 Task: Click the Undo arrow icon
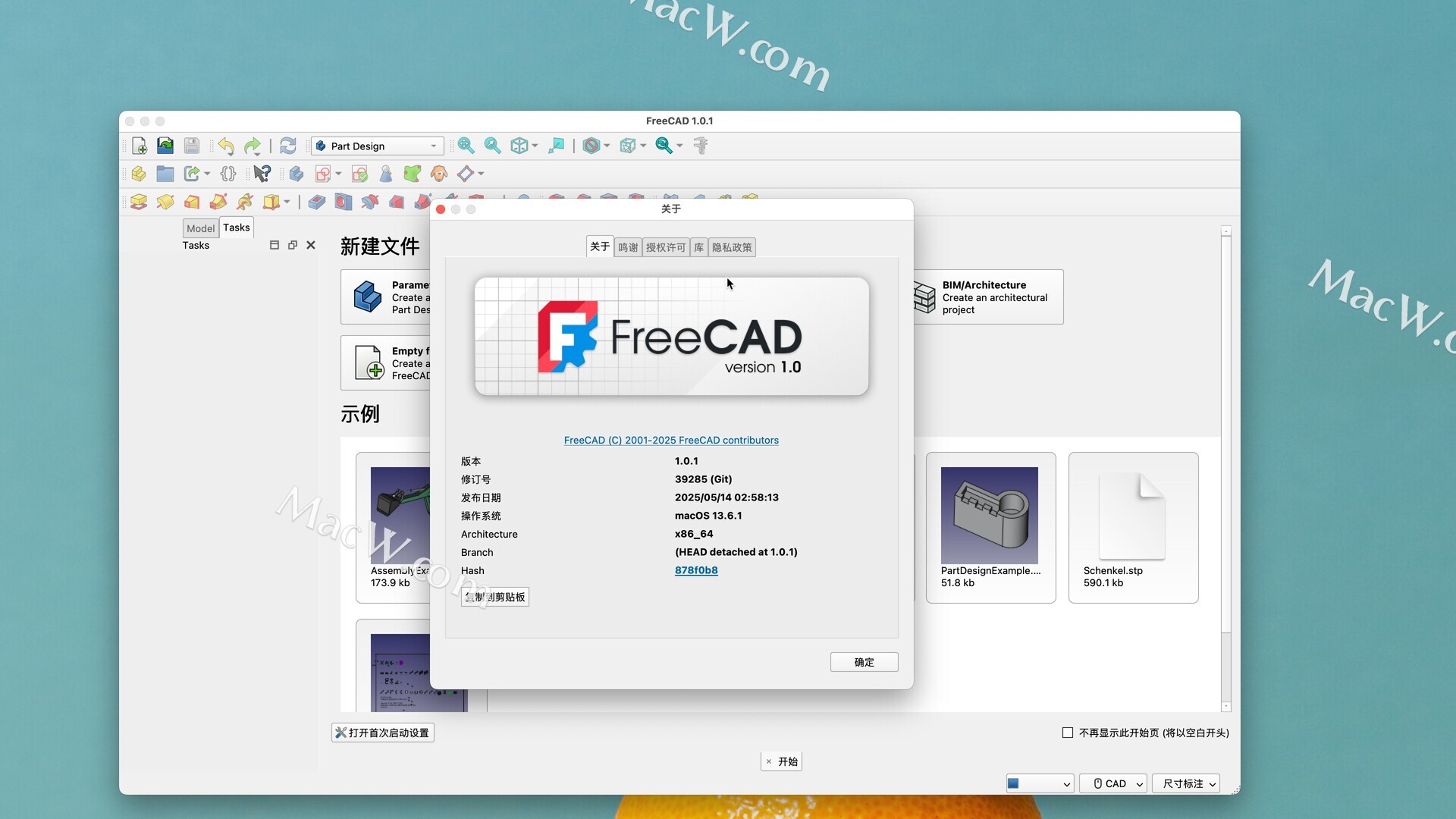click(226, 146)
